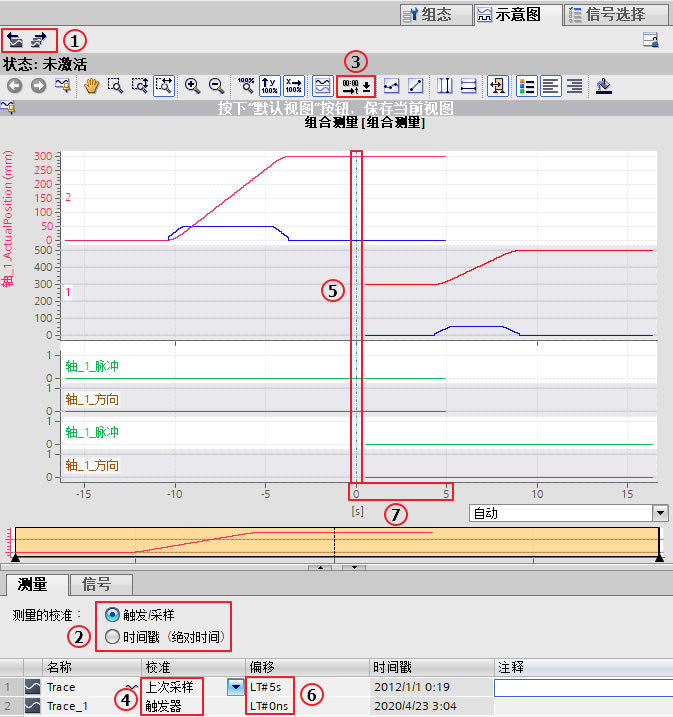Click the right handle of overview range bar
This screenshot has width=673, height=717.
coord(659,557)
